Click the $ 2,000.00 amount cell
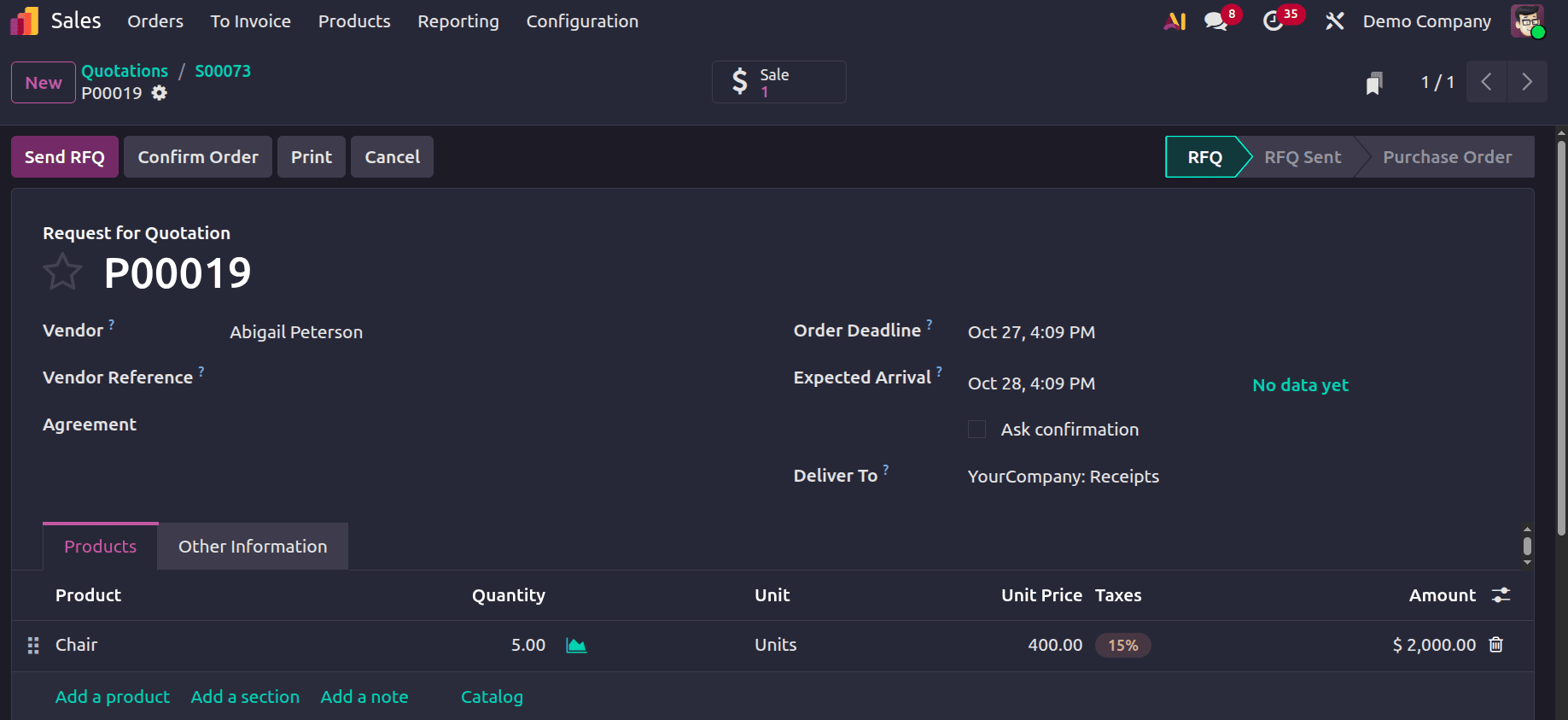This screenshot has width=1568, height=720. (1434, 645)
